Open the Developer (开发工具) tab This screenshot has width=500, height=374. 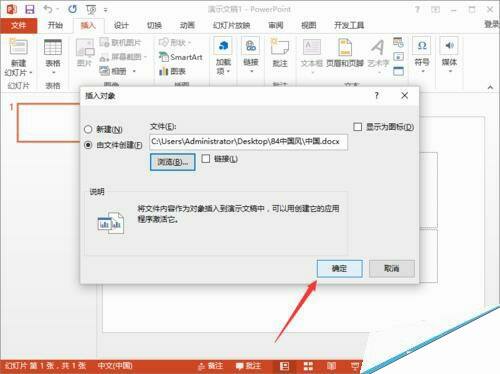[349, 25]
